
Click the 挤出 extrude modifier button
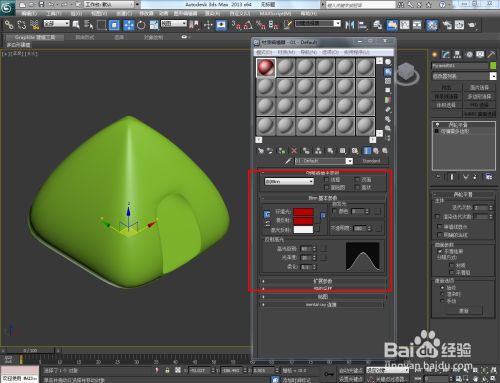(x=446, y=88)
